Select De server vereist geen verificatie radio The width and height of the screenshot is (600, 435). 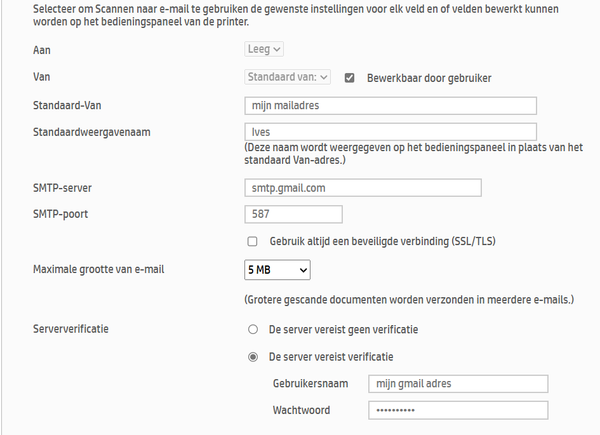(x=253, y=329)
